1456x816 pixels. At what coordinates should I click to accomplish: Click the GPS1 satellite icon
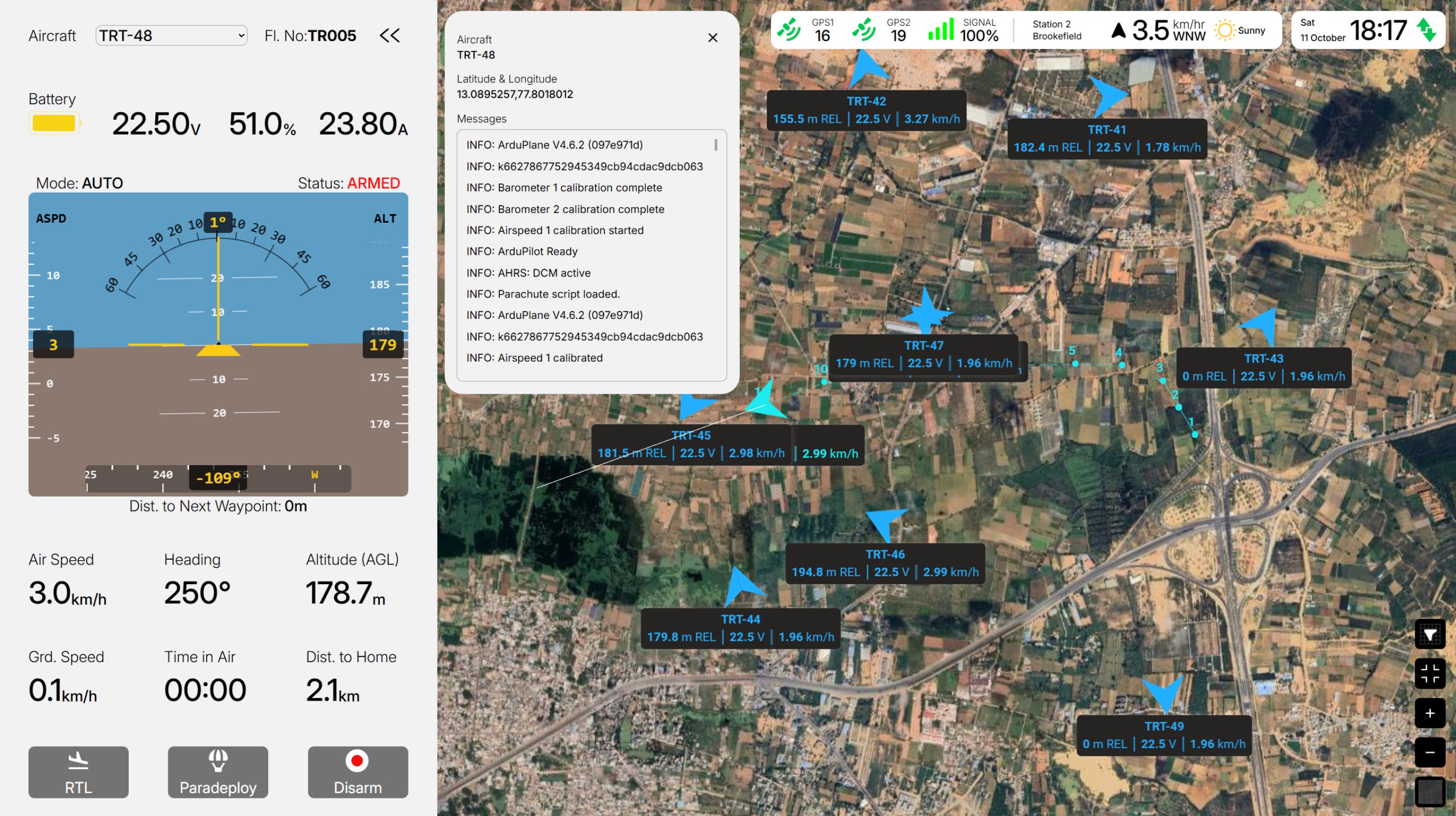tap(789, 30)
